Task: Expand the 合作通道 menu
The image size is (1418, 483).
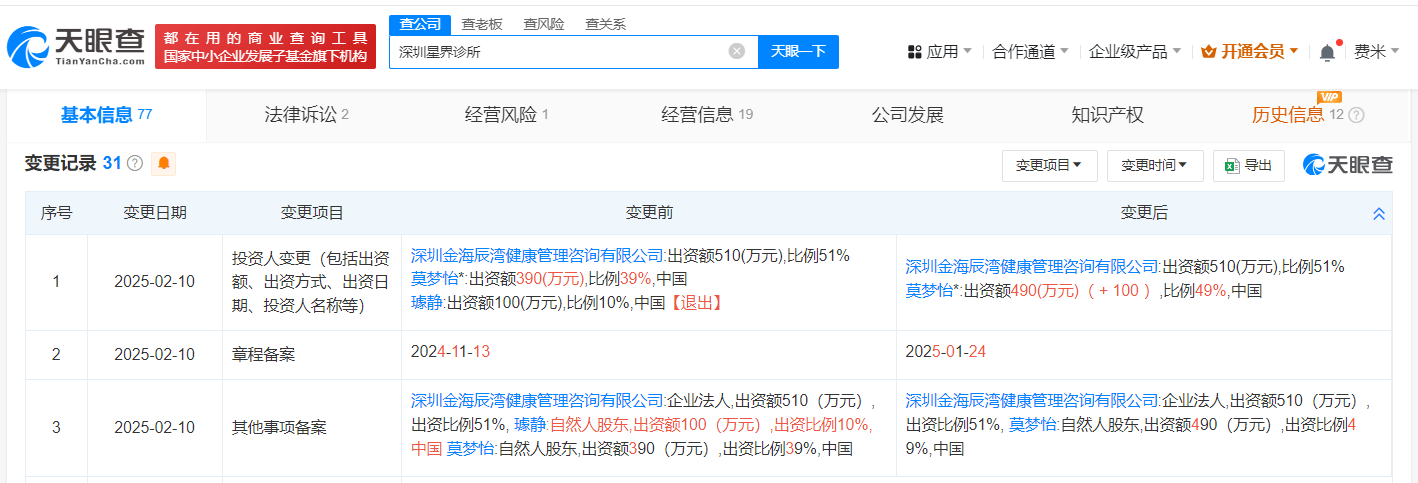Action: [x=1030, y=51]
